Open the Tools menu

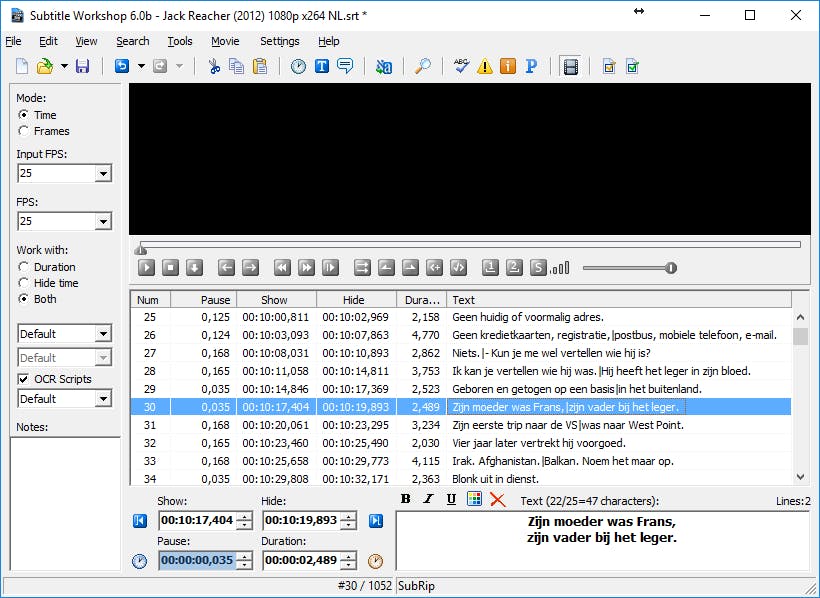(x=180, y=41)
